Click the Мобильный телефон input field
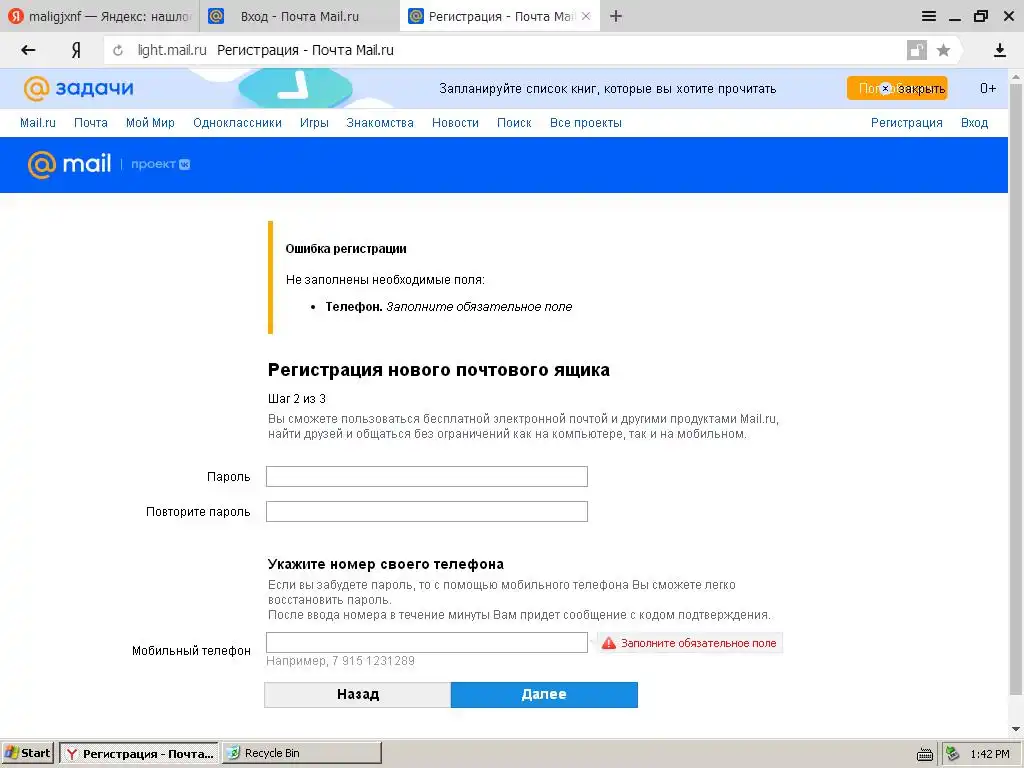This screenshot has width=1024, height=768. (426, 643)
